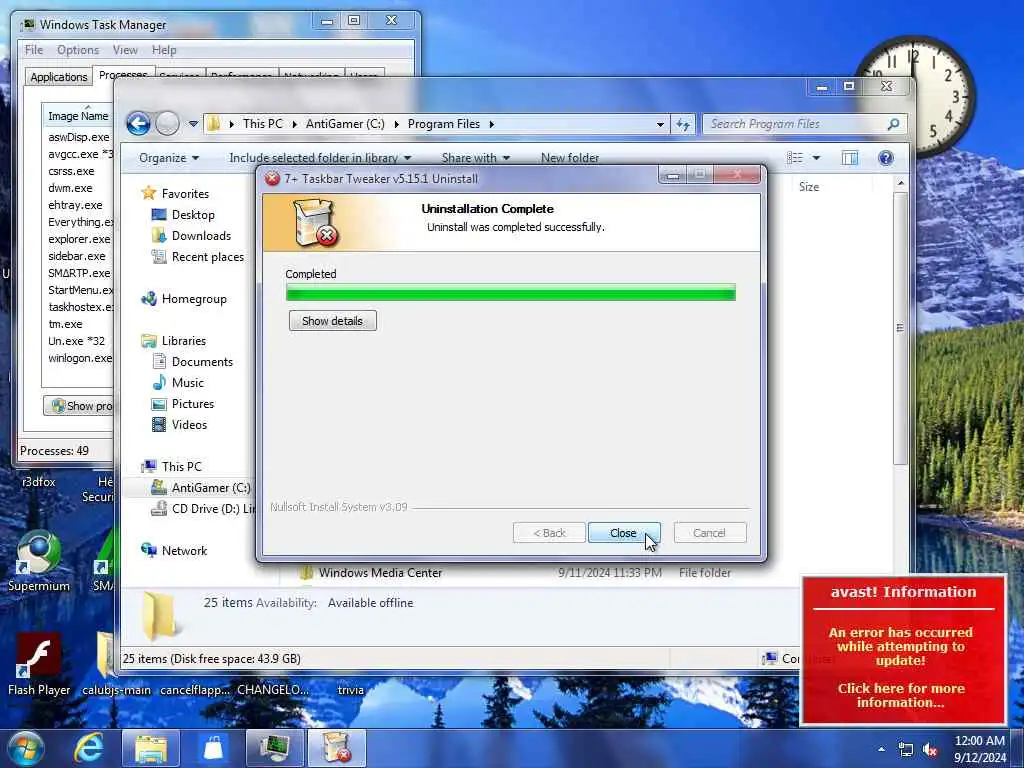Click the Forward arrow in Explorer window
Viewport: 1024px width, 768px height.
[x=167, y=123]
